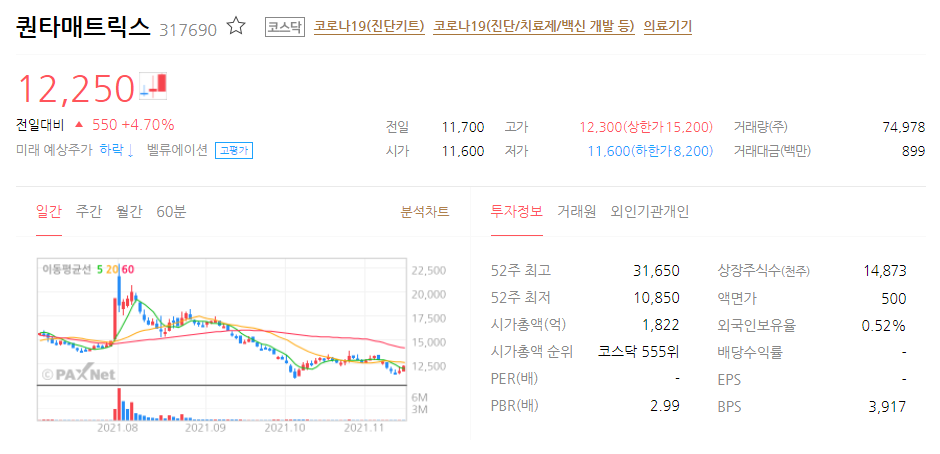Click the 미래 예상주가 label
Screen dimensions: 940x454
pyautogui.click(x=55, y=150)
